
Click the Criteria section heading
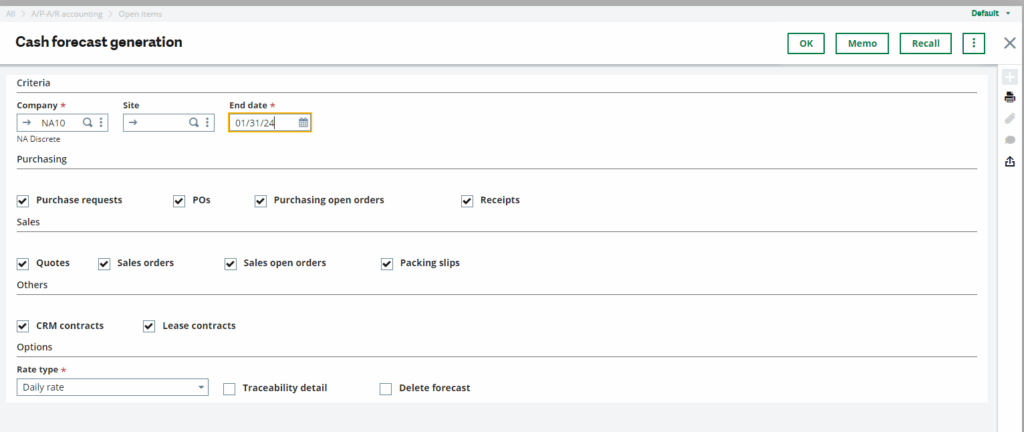tap(33, 84)
